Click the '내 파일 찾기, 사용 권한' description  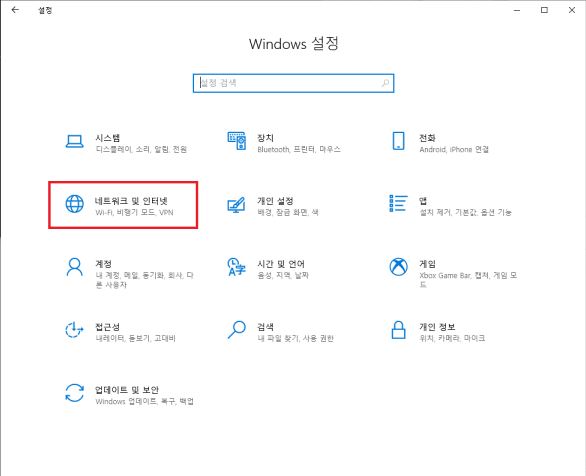295,338
